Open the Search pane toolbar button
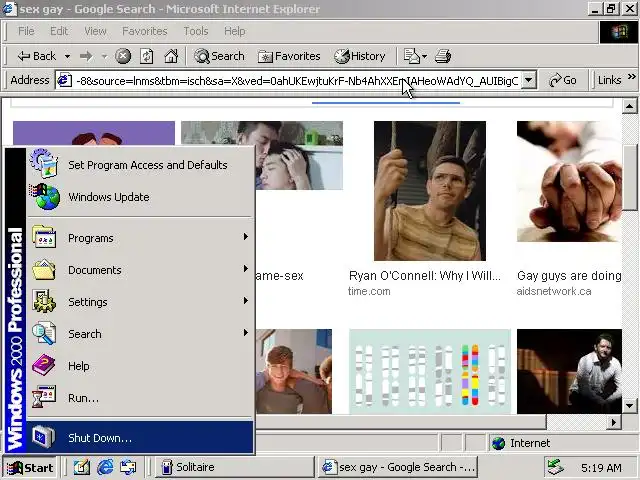Viewport: 640px width, 480px height. click(x=219, y=56)
